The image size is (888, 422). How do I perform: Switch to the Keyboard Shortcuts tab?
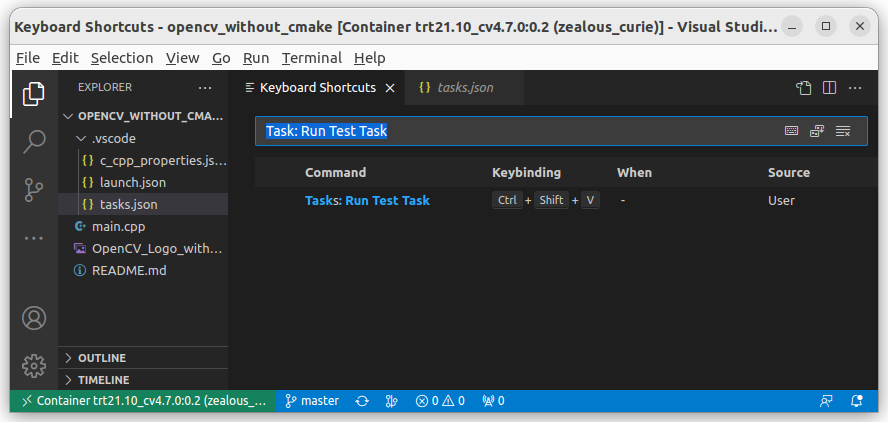(317, 88)
